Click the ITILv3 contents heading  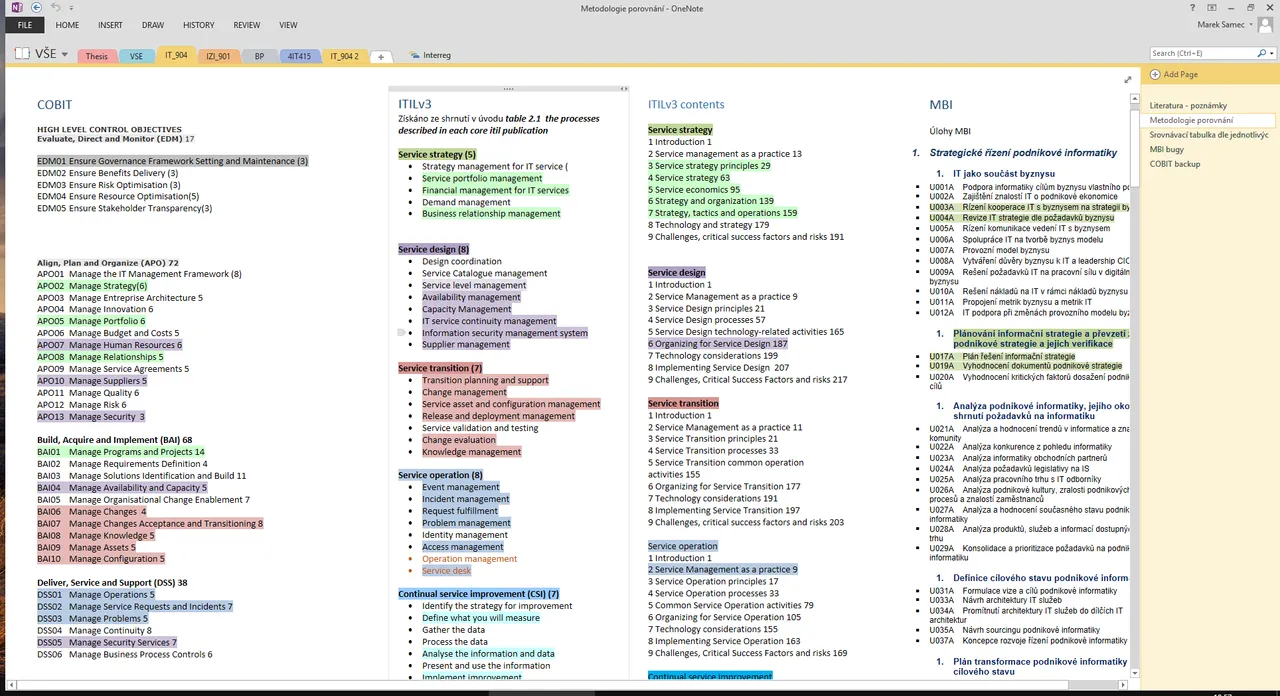686,104
